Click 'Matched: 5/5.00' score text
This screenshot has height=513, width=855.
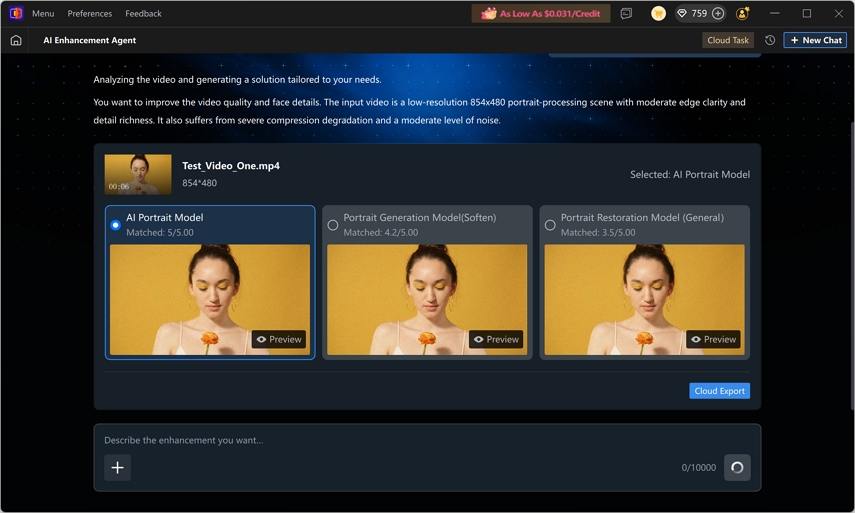160,232
